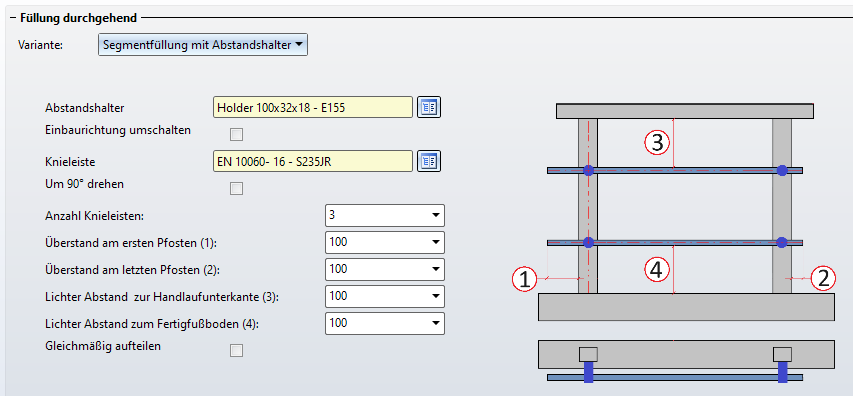The height and width of the screenshot is (396, 853).
Task: Click circled marker 2 in the diagram
Action: click(823, 279)
